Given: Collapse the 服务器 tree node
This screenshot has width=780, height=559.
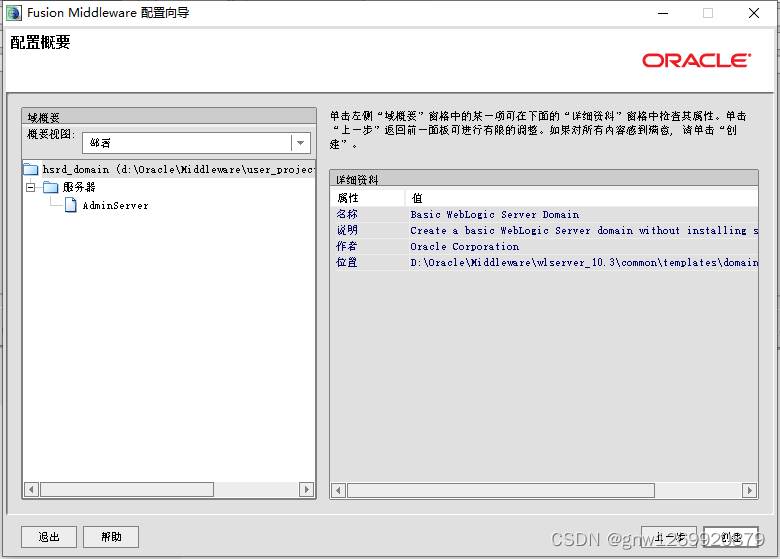Looking at the screenshot, I should [x=31, y=187].
